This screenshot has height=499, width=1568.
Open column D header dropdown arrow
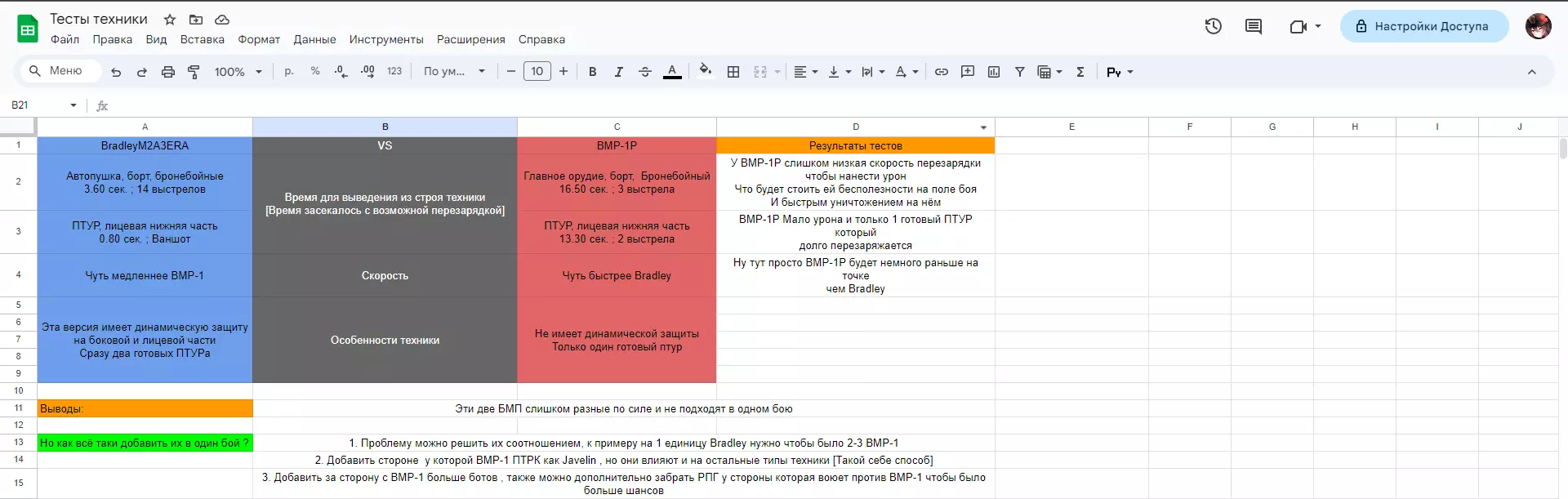(983, 127)
